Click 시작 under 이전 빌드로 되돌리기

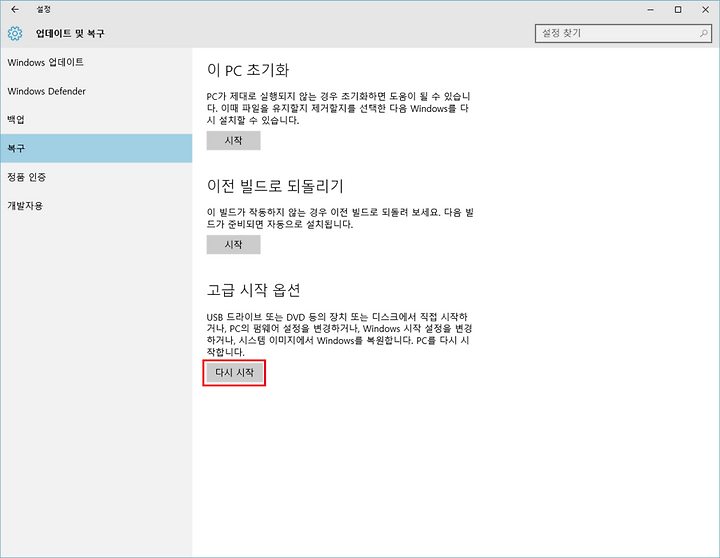coord(233,245)
